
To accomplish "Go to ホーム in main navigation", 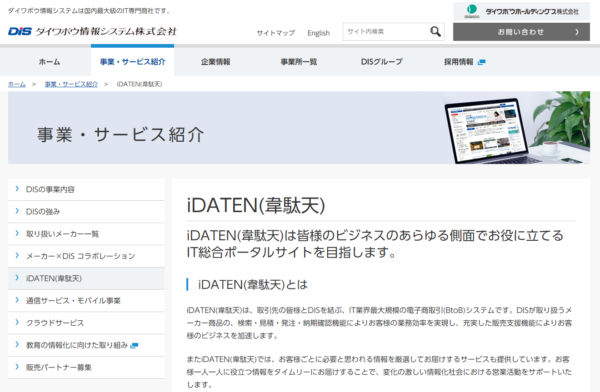I will point(49,62).
